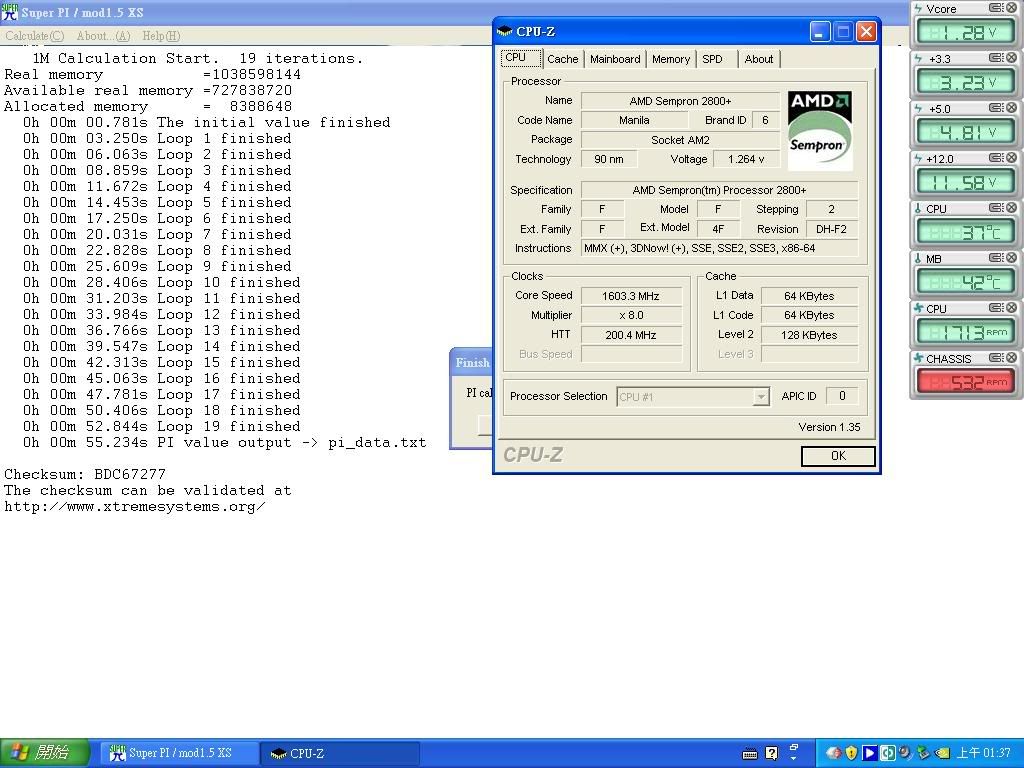1024x768 pixels.
Task: Click the Start button on the taskbar
Action: (44, 753)
